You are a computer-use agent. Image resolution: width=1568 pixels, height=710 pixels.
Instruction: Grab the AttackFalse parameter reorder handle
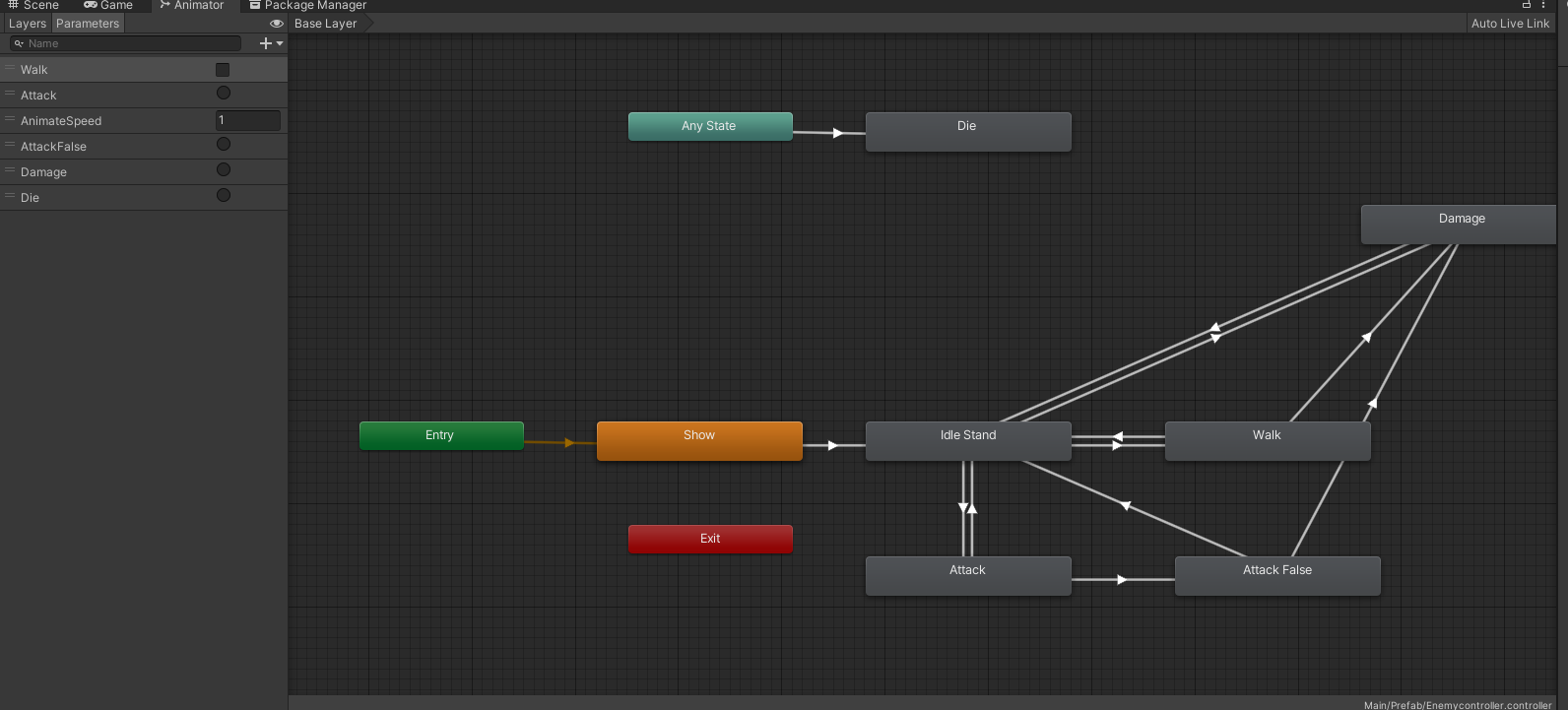click(10, 144)
